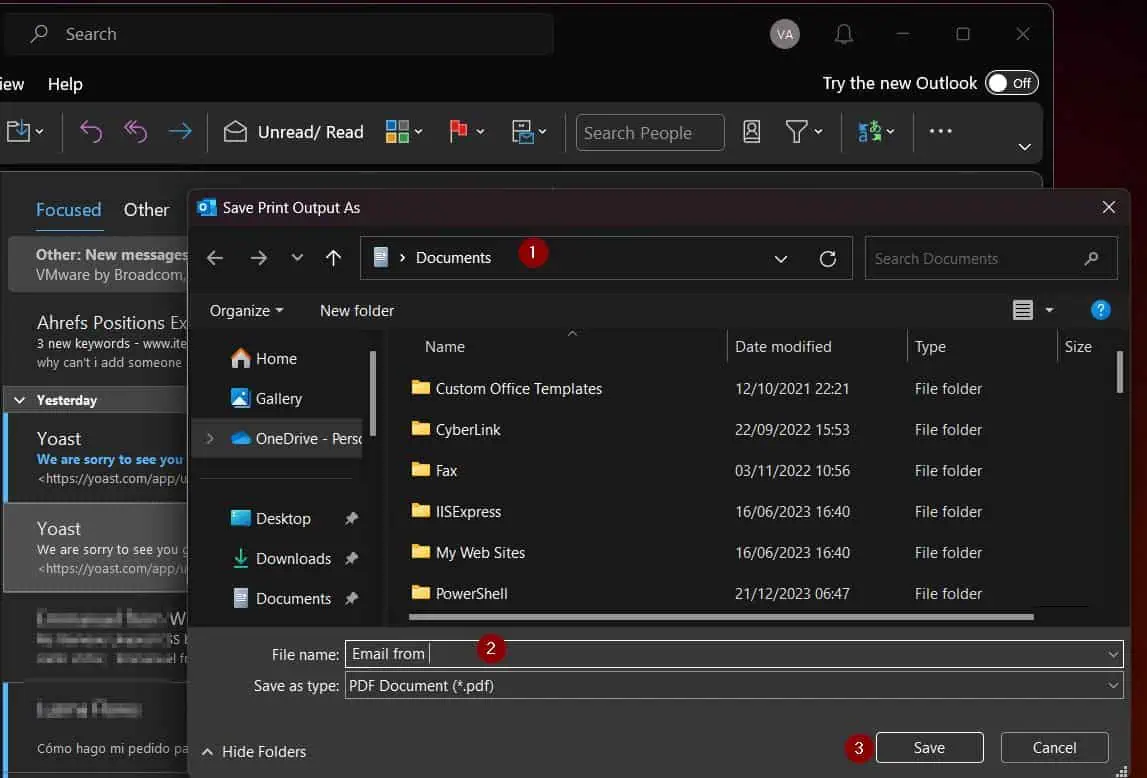Screen dimensions: 1147x778
Task: Click the Documents breadcrumb in address bar
Action: (454, 258)
